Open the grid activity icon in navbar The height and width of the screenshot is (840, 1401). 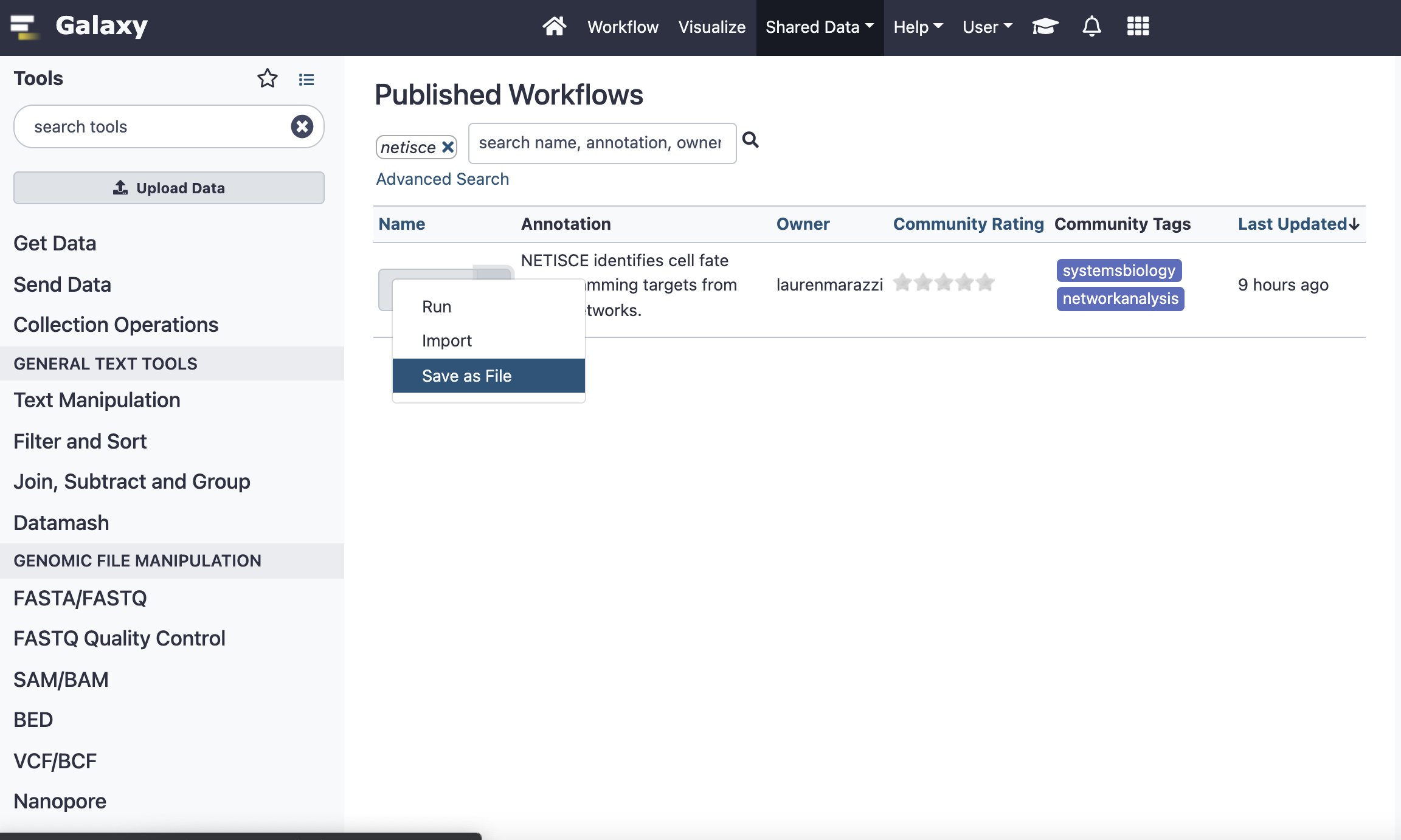click(1138, 27)
